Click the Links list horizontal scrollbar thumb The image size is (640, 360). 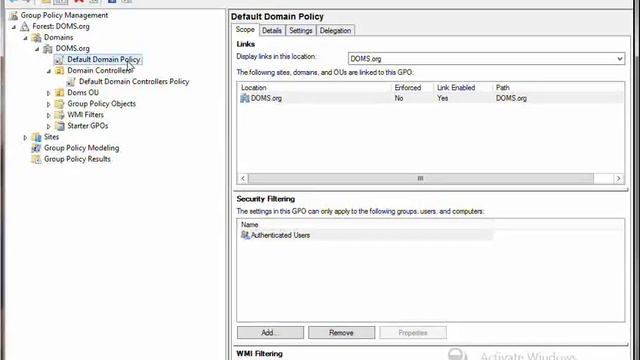click(x=421, y=178)
